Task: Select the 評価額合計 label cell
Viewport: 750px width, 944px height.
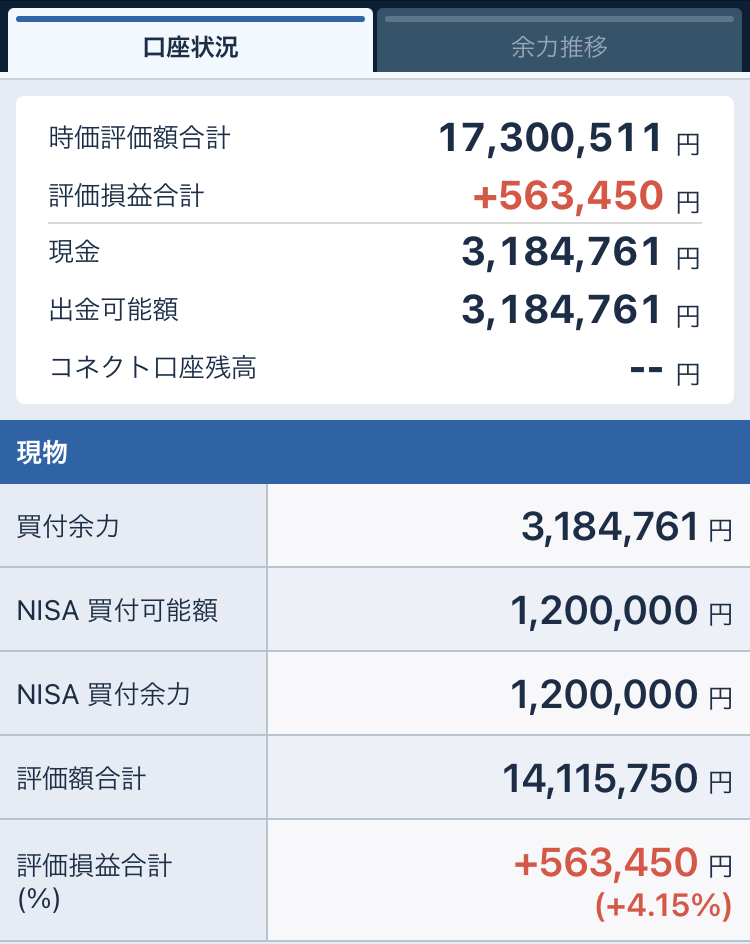Action: point(133,778)
